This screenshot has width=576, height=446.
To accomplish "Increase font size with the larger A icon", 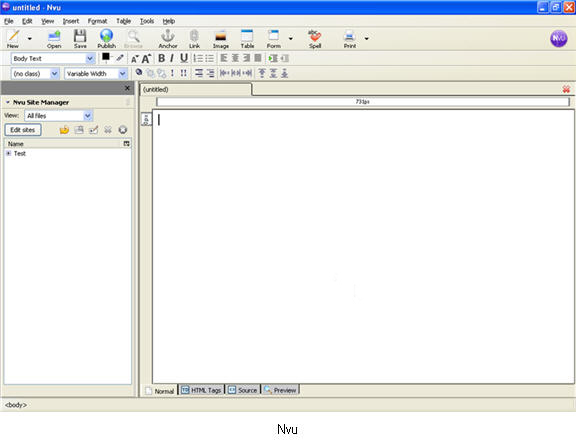I will (147, 58).
